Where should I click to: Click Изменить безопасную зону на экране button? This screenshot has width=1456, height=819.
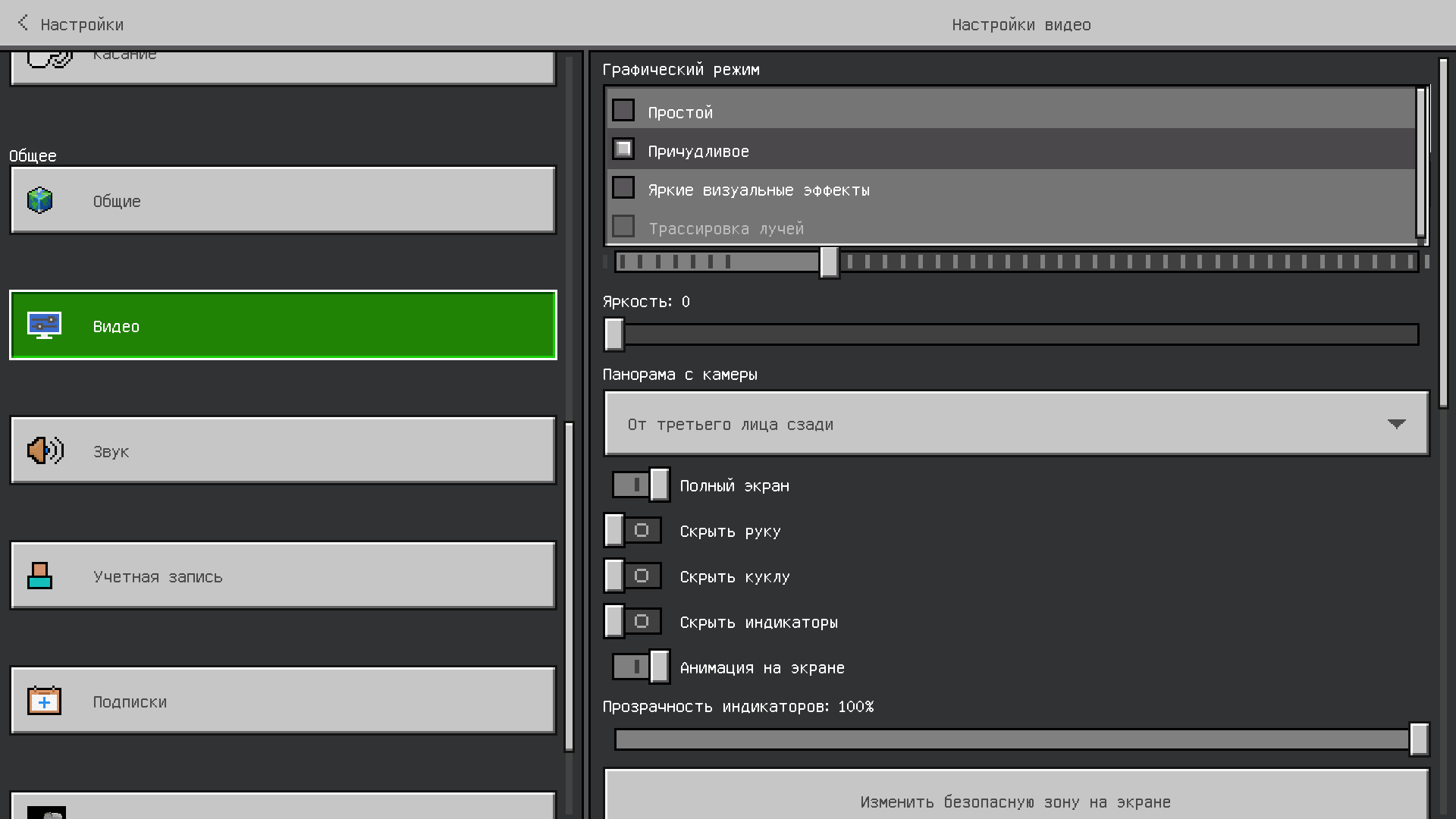tap(1016, 801)
